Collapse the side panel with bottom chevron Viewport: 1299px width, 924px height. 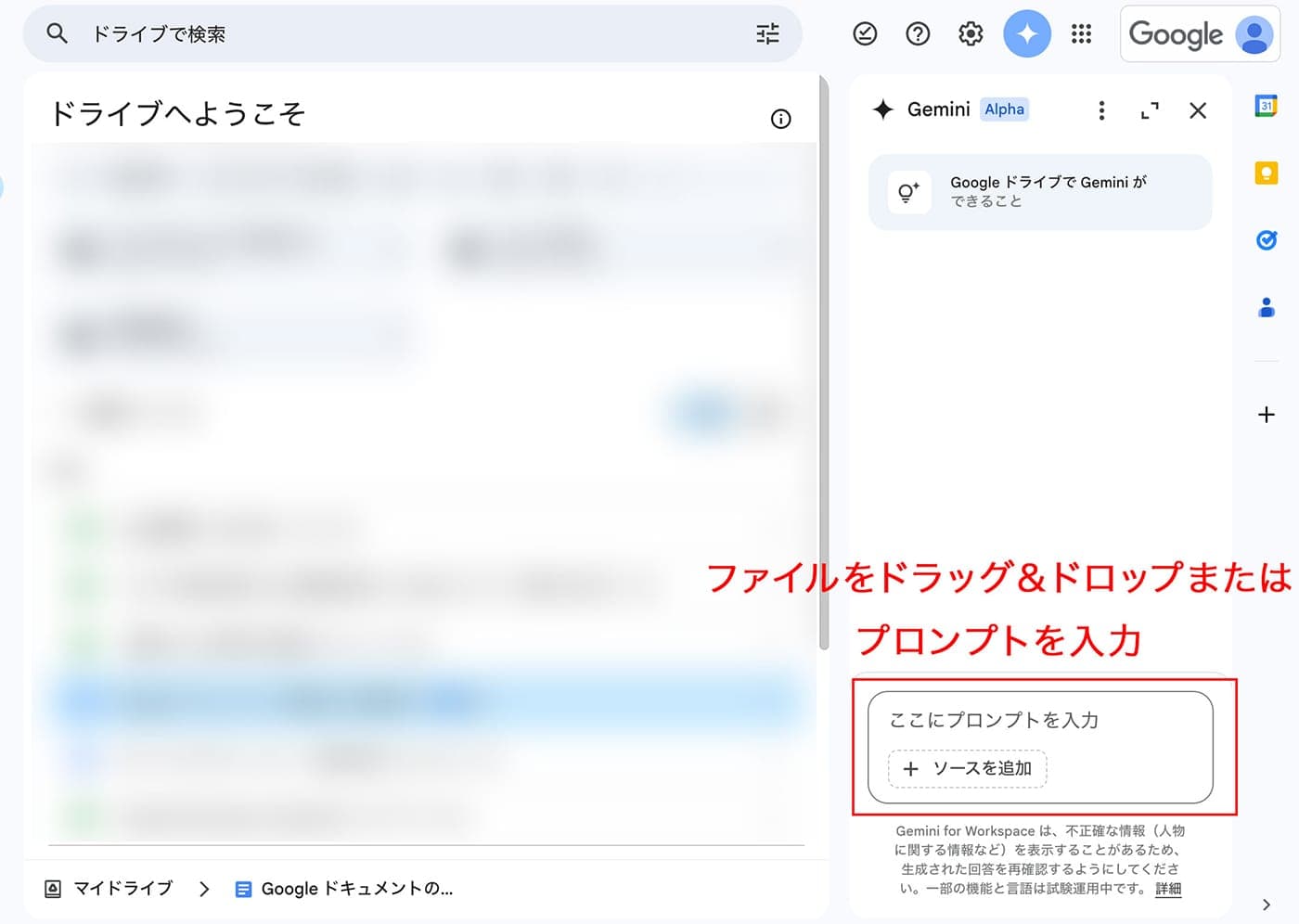[1267, 905]
